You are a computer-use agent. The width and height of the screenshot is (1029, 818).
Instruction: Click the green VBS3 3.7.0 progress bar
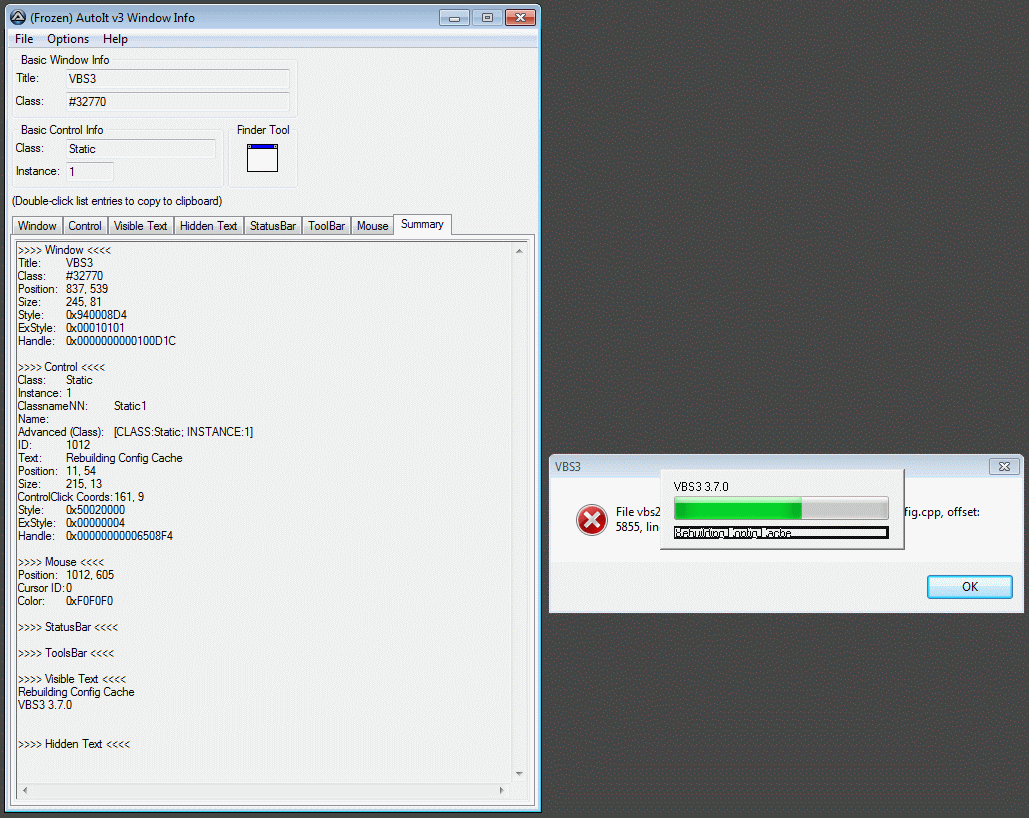click(781, 509)
